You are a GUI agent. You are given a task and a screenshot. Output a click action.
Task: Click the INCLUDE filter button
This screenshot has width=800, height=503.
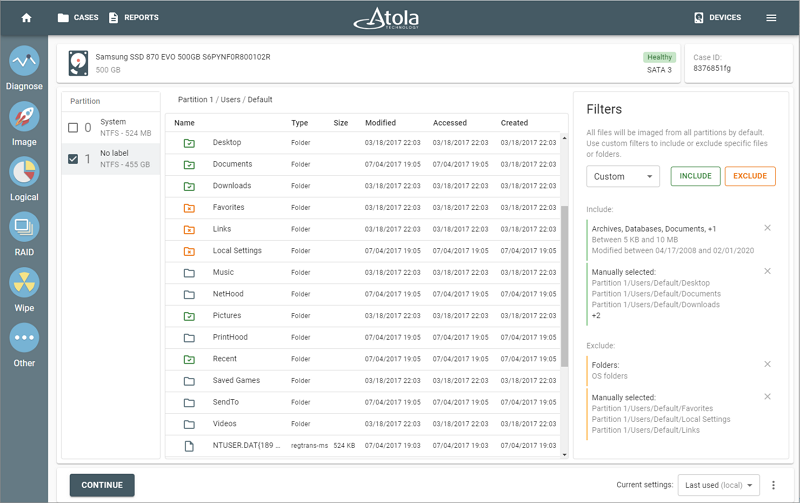click(x=695, y=176)
